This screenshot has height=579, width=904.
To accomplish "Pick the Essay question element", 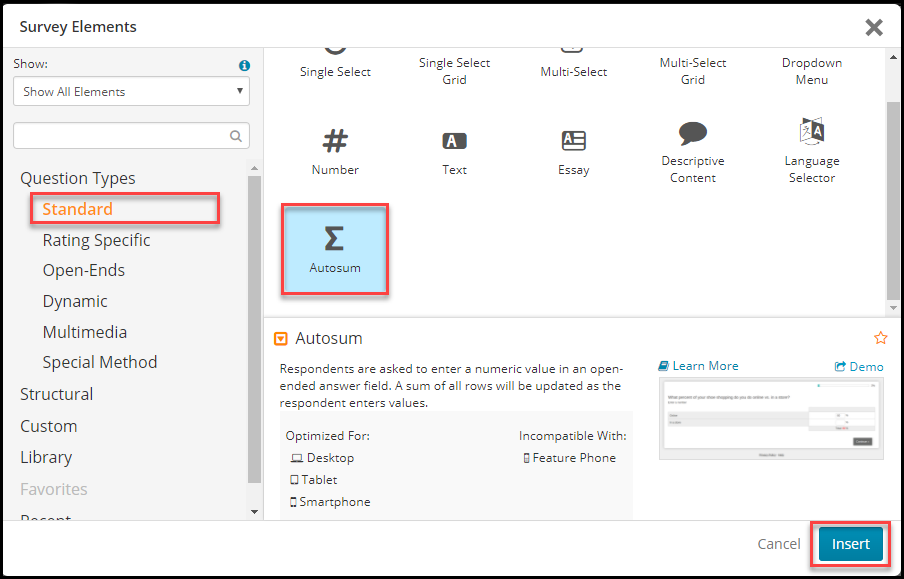I will (x=574, y=152).
